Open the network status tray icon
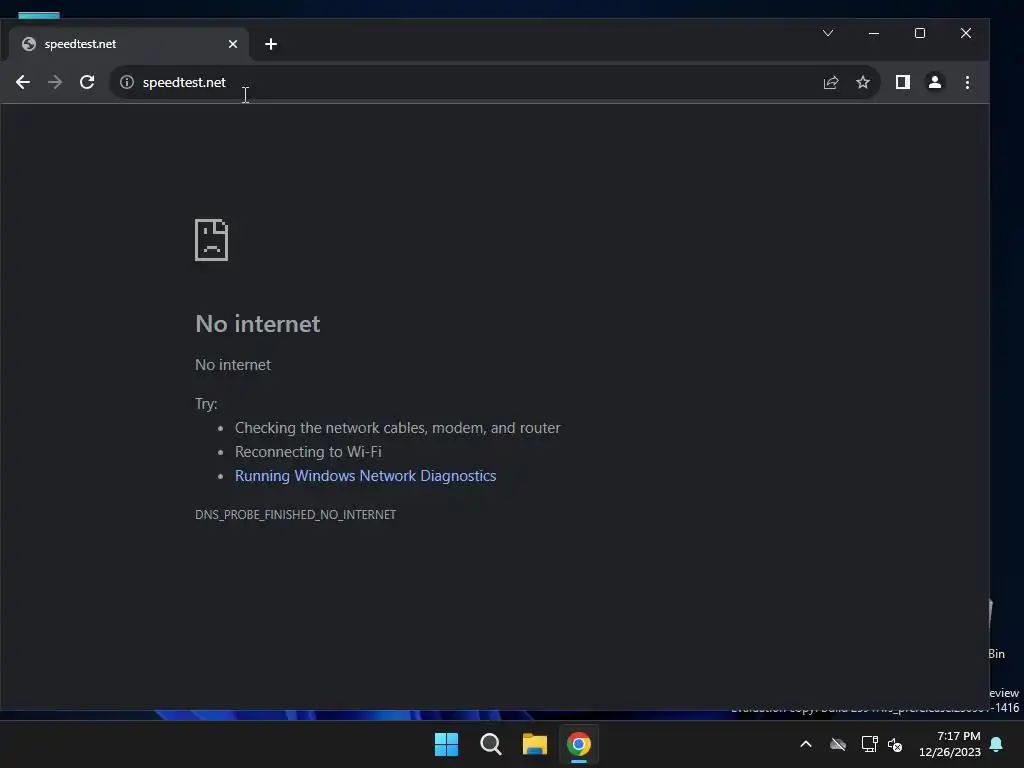 [869, 744]
